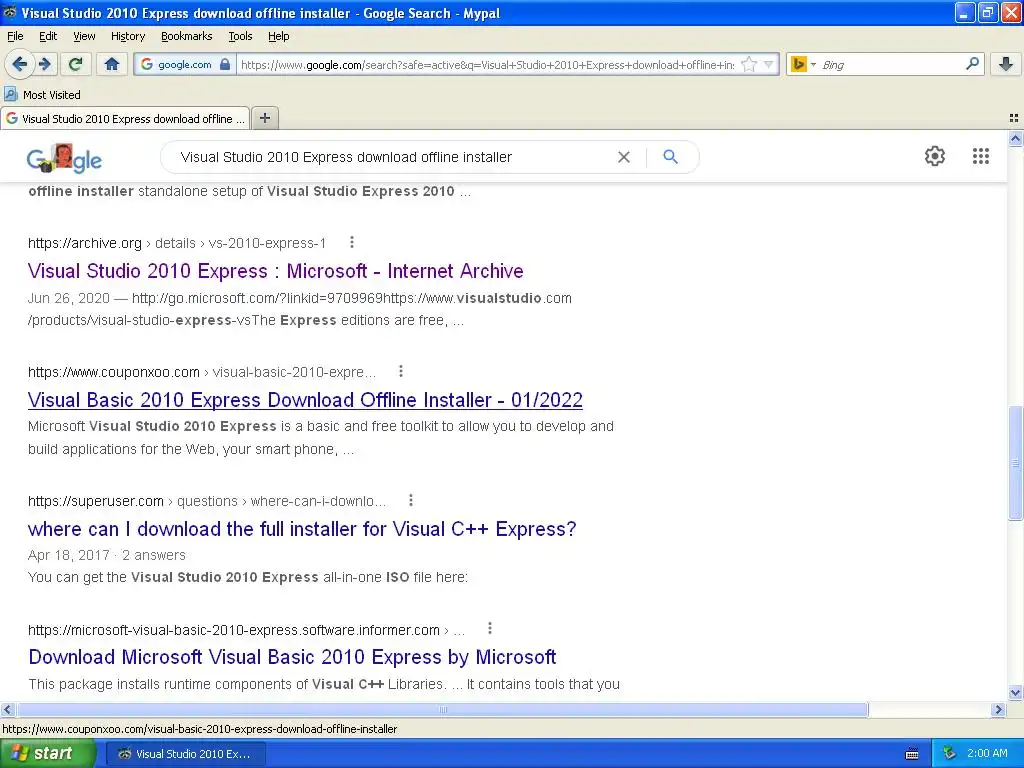Click the network tray icon near clock

(948, 753)
